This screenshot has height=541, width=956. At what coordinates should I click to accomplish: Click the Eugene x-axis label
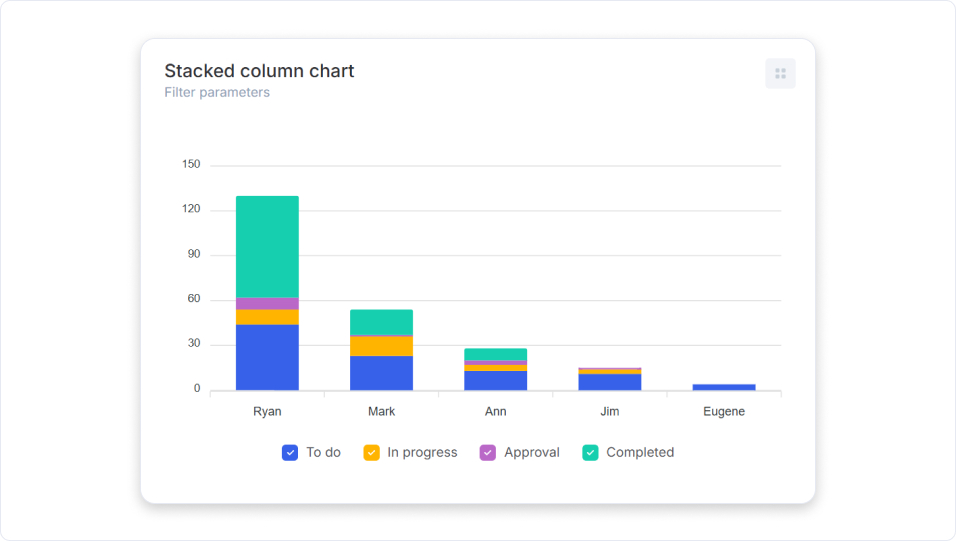pos(724,412)
